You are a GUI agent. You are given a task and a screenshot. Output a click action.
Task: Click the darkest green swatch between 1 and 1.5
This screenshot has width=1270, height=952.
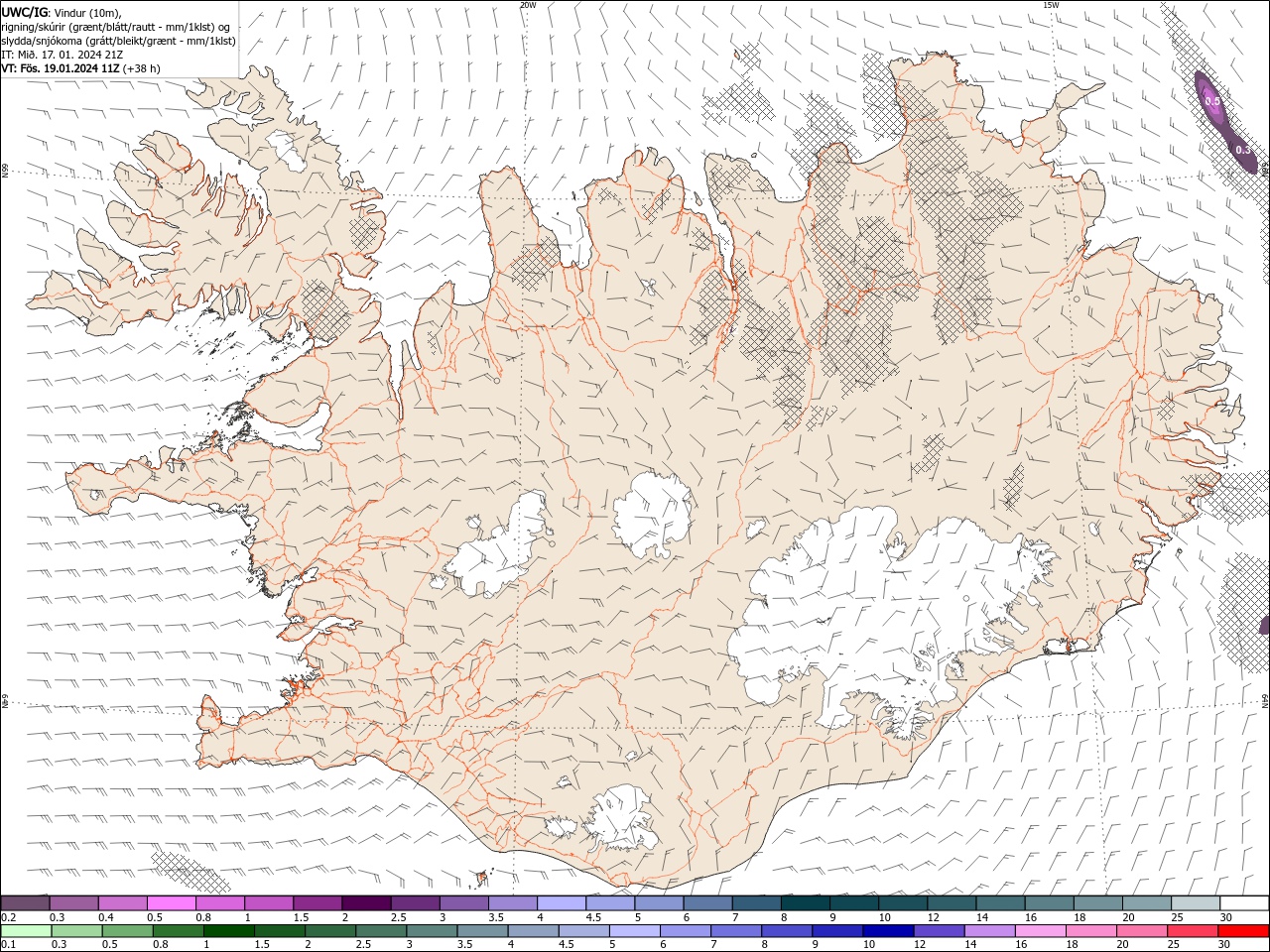[x=228, y=931]
